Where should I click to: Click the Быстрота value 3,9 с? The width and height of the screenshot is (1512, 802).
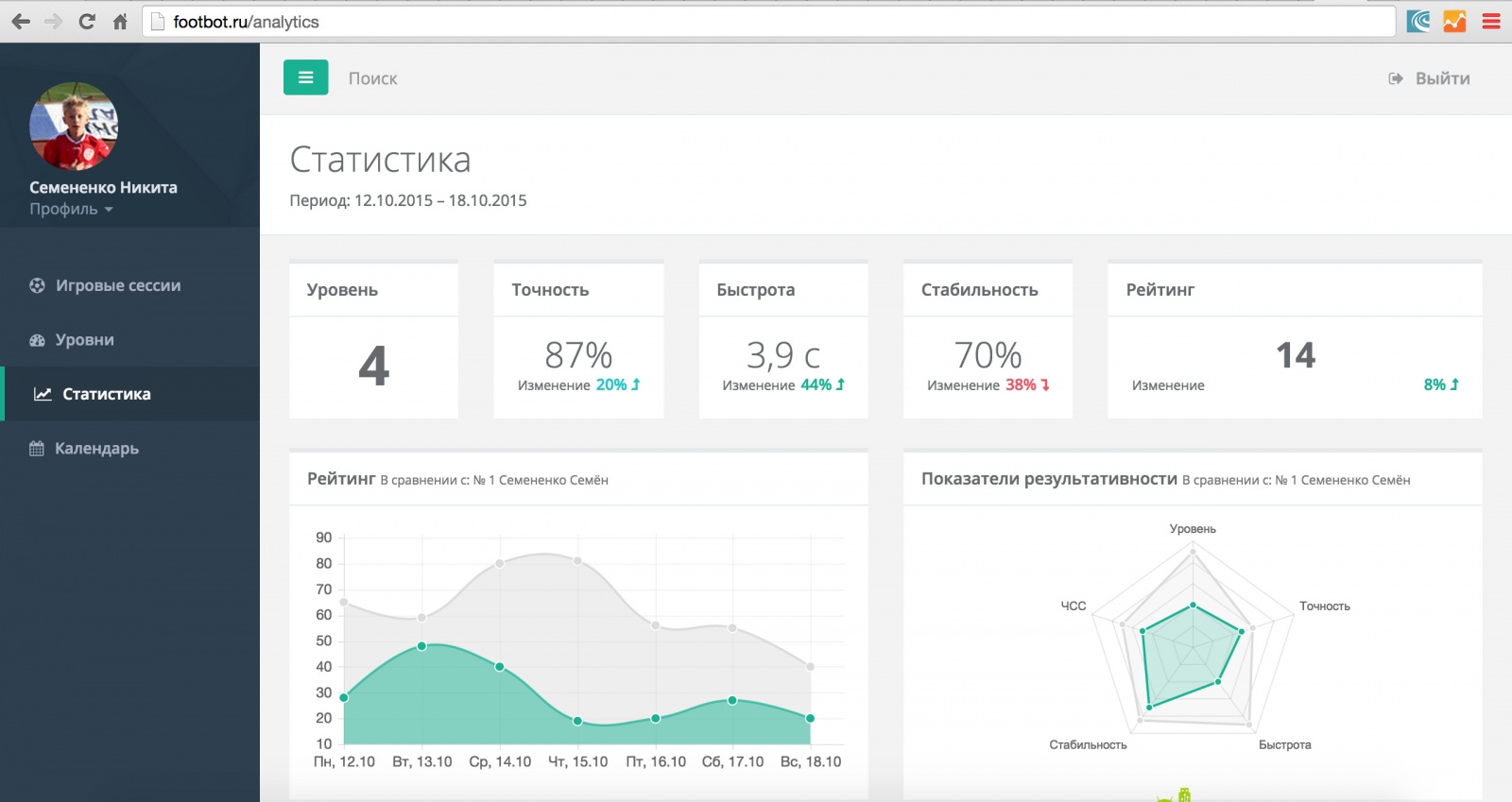click(783, 355)
